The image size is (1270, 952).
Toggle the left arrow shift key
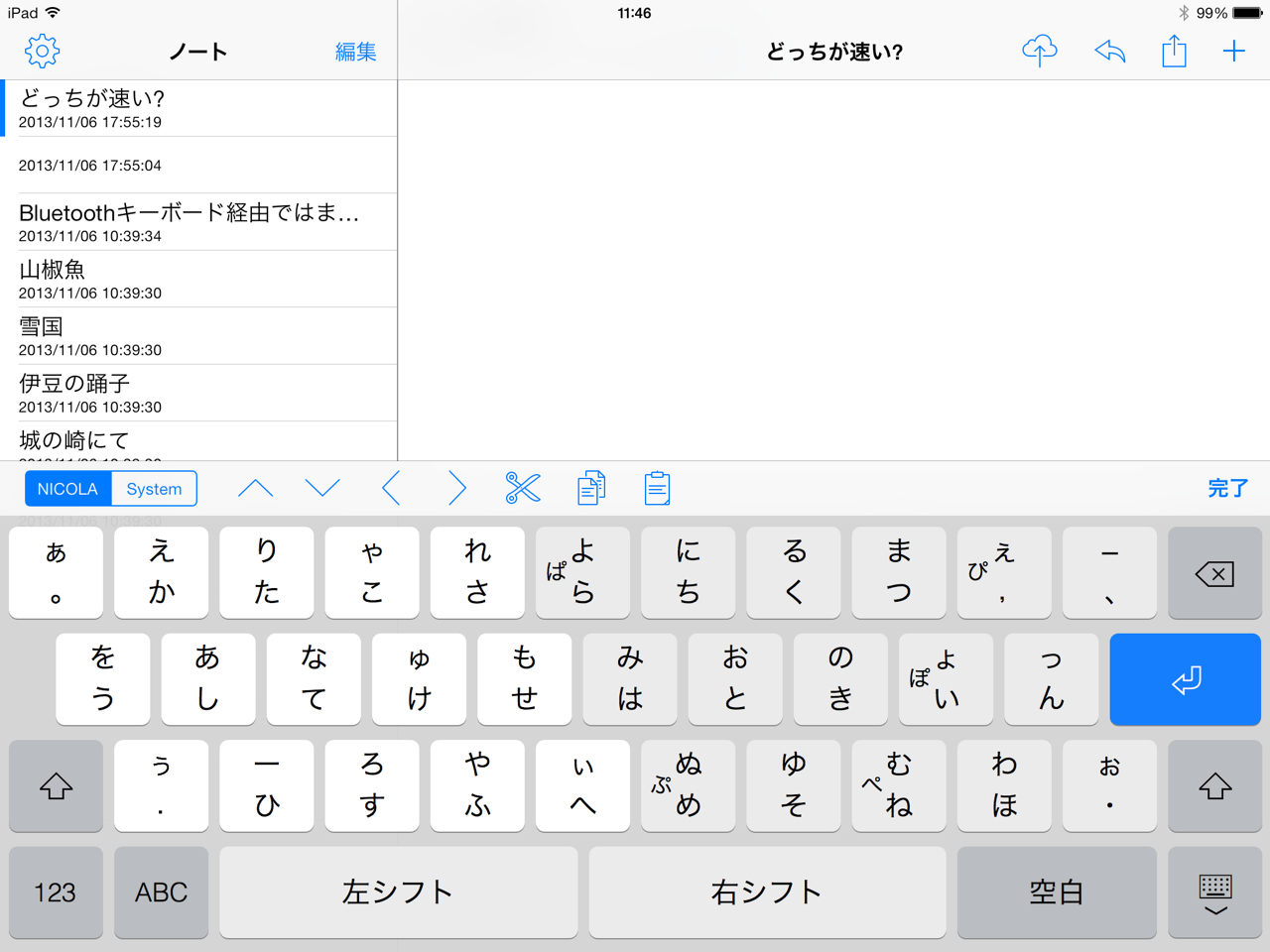click(56, 786)
